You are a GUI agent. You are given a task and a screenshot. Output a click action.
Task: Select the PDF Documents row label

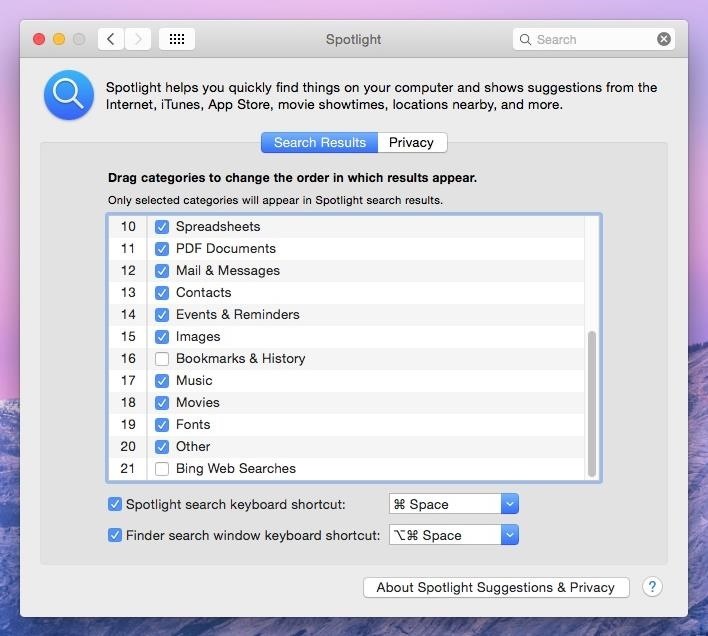pyautogui.click(x=226, y=249)
